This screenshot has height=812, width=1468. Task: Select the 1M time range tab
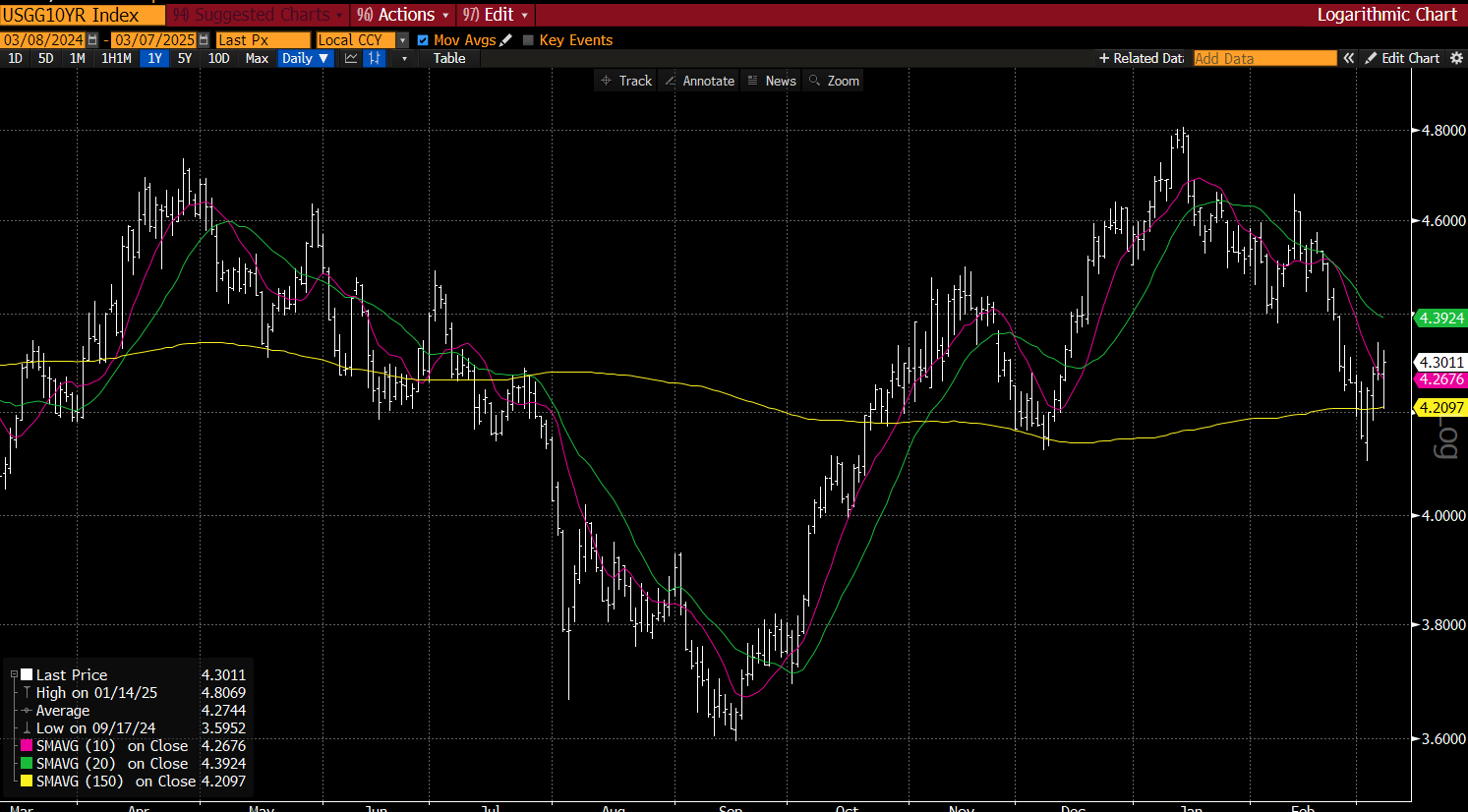pos(78,59)
